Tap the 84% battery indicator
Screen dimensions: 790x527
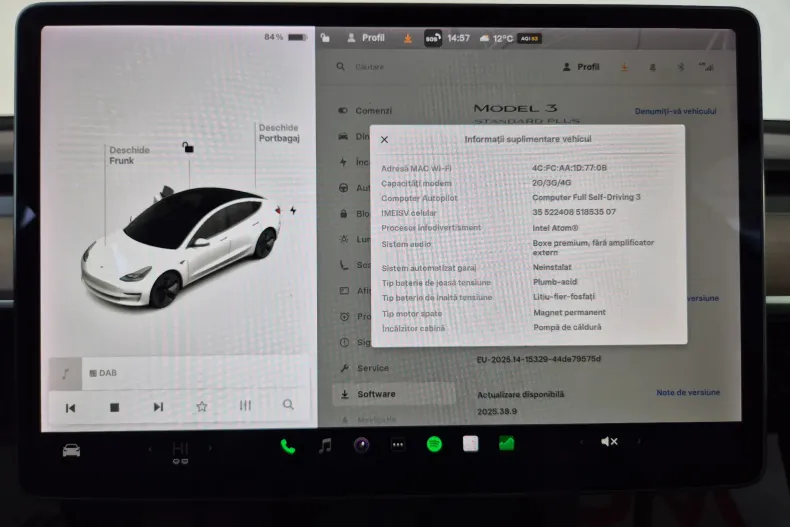285,37
